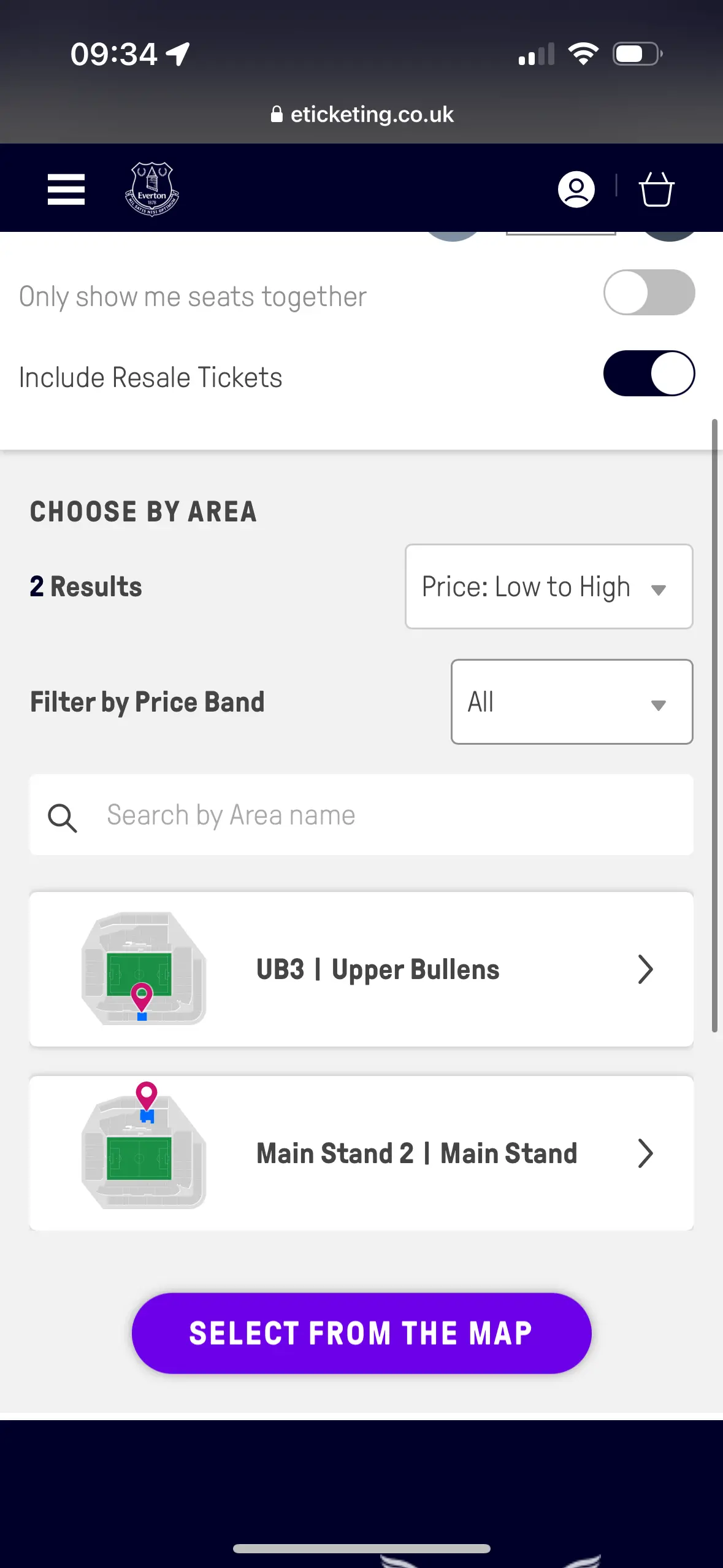Expand the Filter by Price Band dropdown
This screenshot has height=1568, width=723.
tap(572, 702)
